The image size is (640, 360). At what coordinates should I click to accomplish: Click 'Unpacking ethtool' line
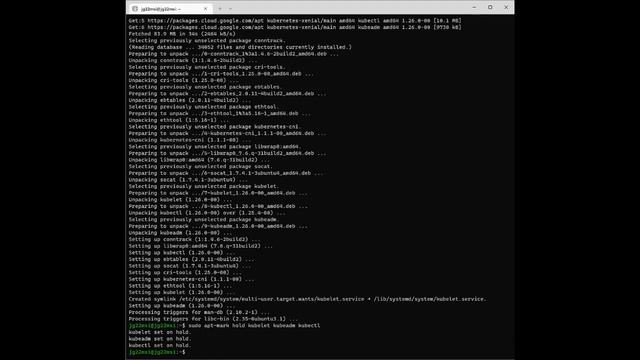pyautogui.click(x=179, y=120)
